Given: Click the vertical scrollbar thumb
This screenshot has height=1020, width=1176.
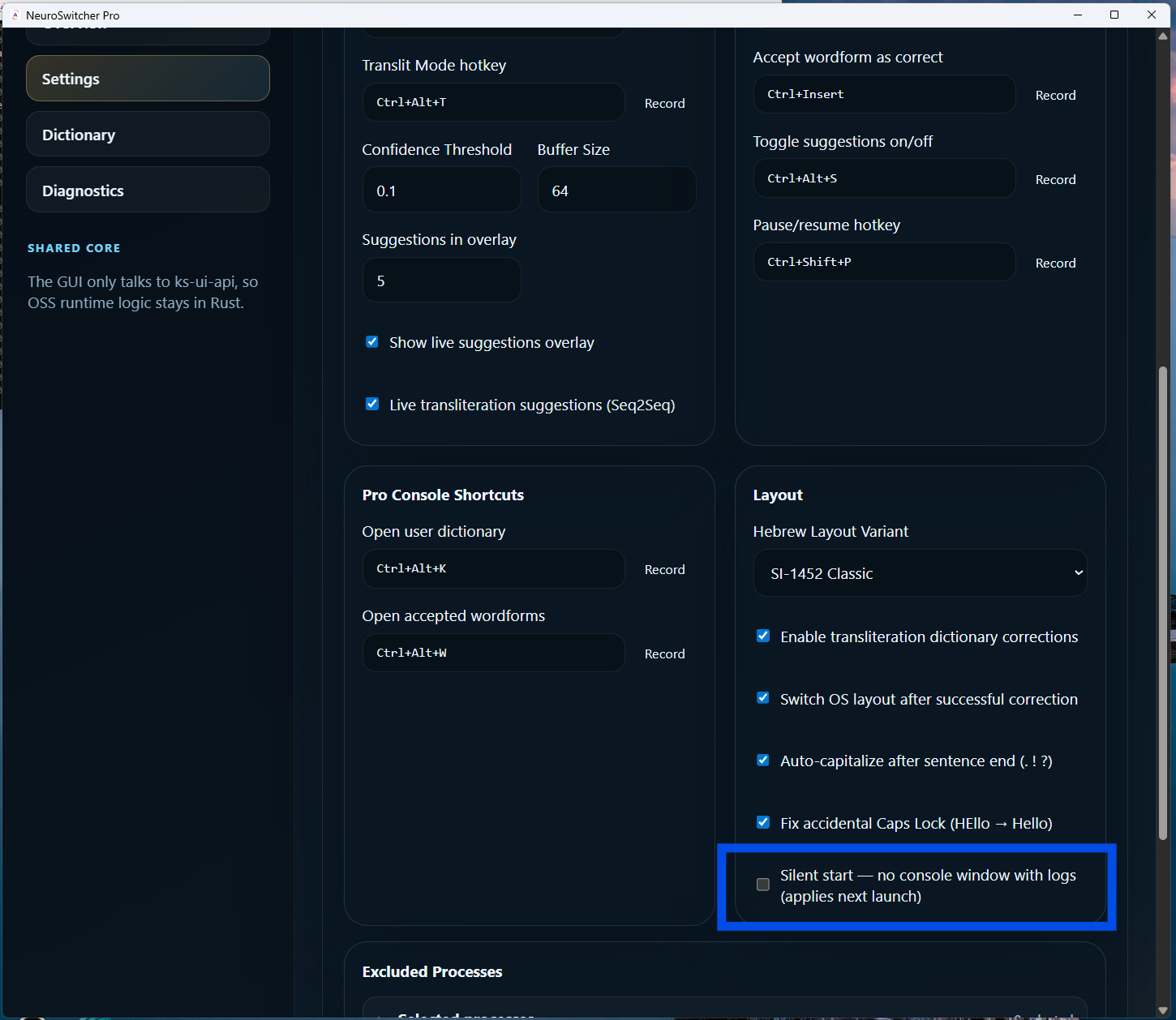Looking at the screenshot, I should (x=1163, y=602).
